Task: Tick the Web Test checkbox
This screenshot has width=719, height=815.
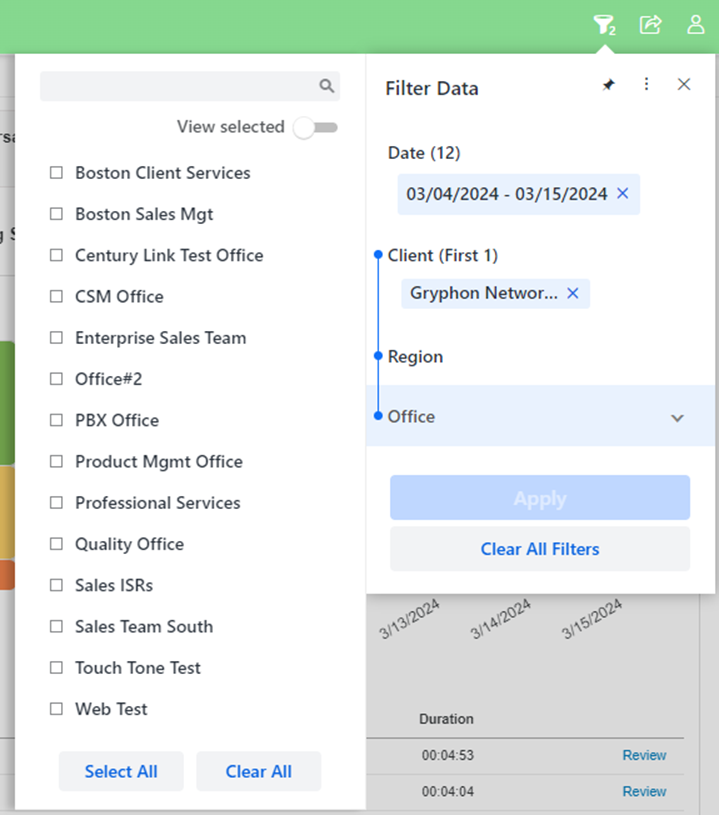Action: click(x=56, y=709)
